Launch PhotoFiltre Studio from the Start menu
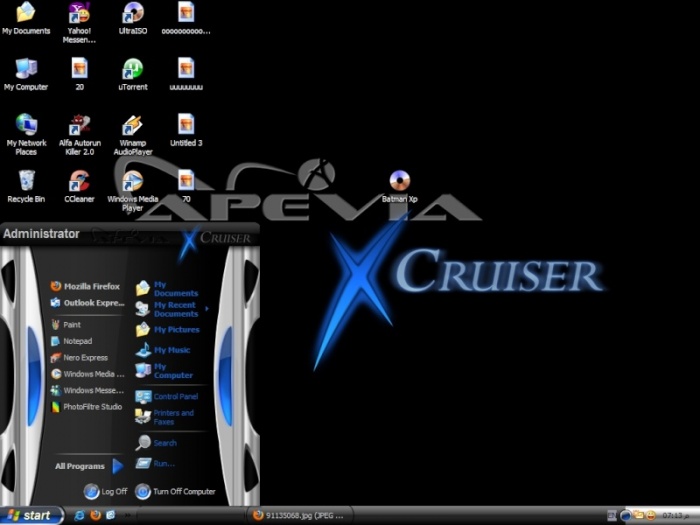 click(x=86, y=407)
